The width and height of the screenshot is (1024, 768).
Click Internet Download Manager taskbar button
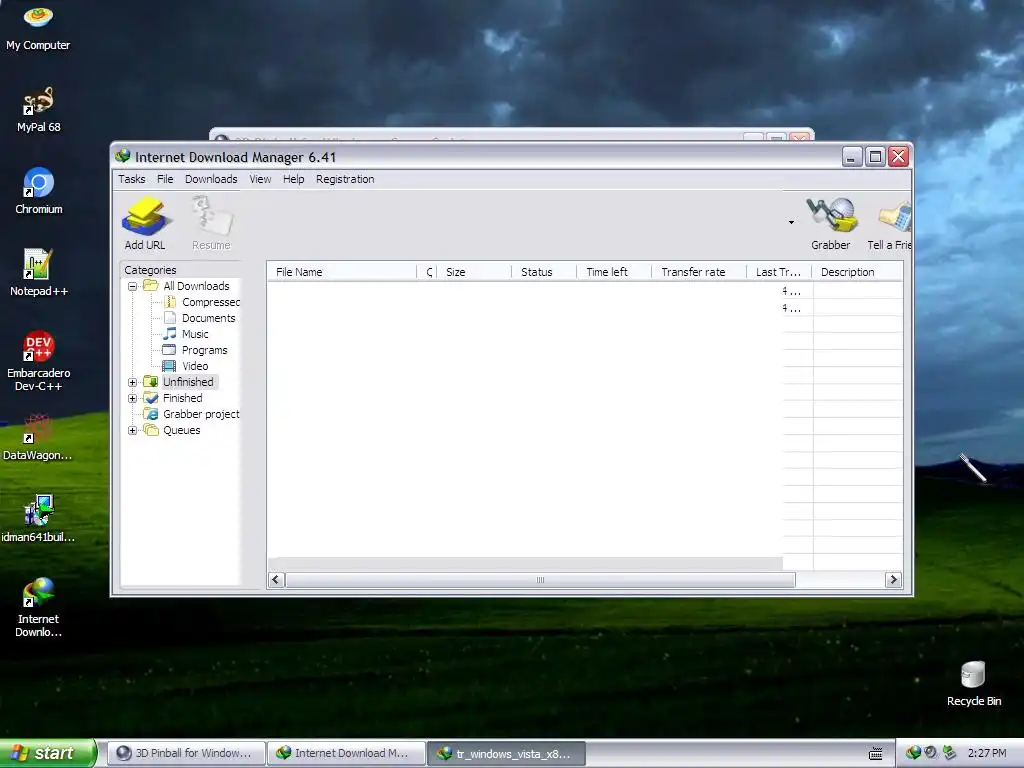pos(346,753)
